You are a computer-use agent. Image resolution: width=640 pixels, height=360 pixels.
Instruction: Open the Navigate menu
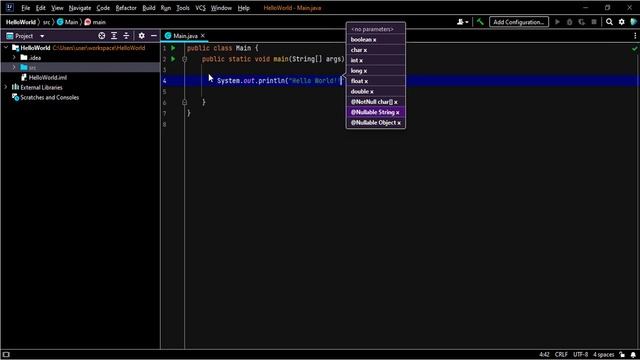(x=80, y=8)
